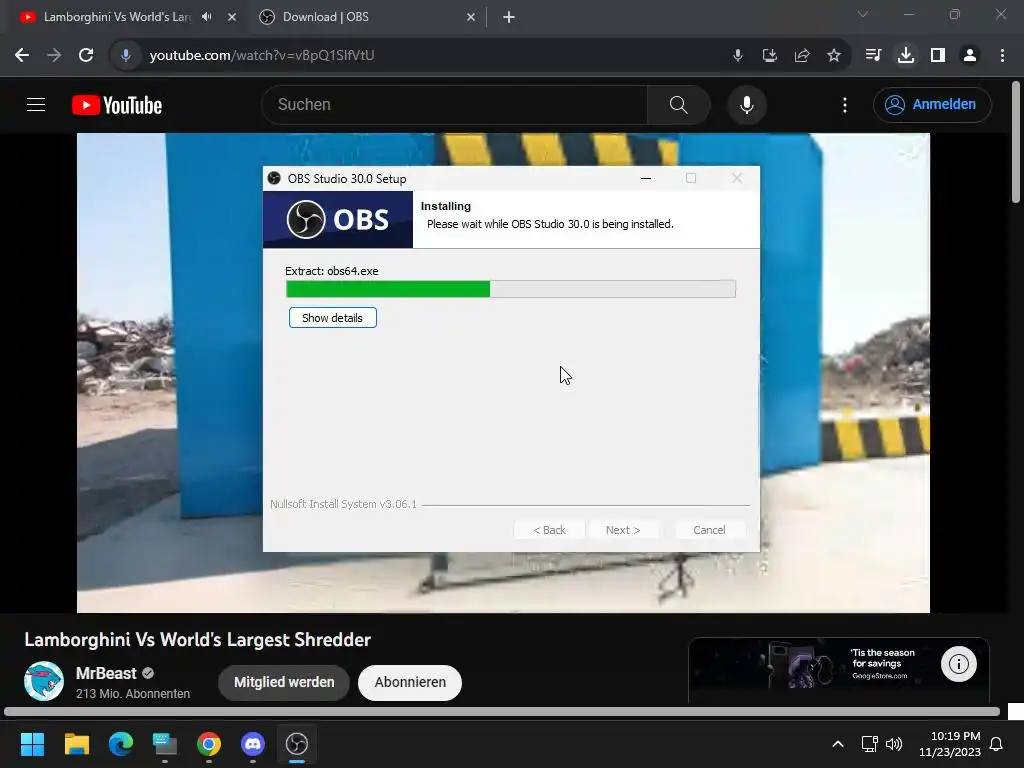Screen dimensions: 1024x768
Task: Open the media controls icon in Chrome
Action: tap(873, 56)
